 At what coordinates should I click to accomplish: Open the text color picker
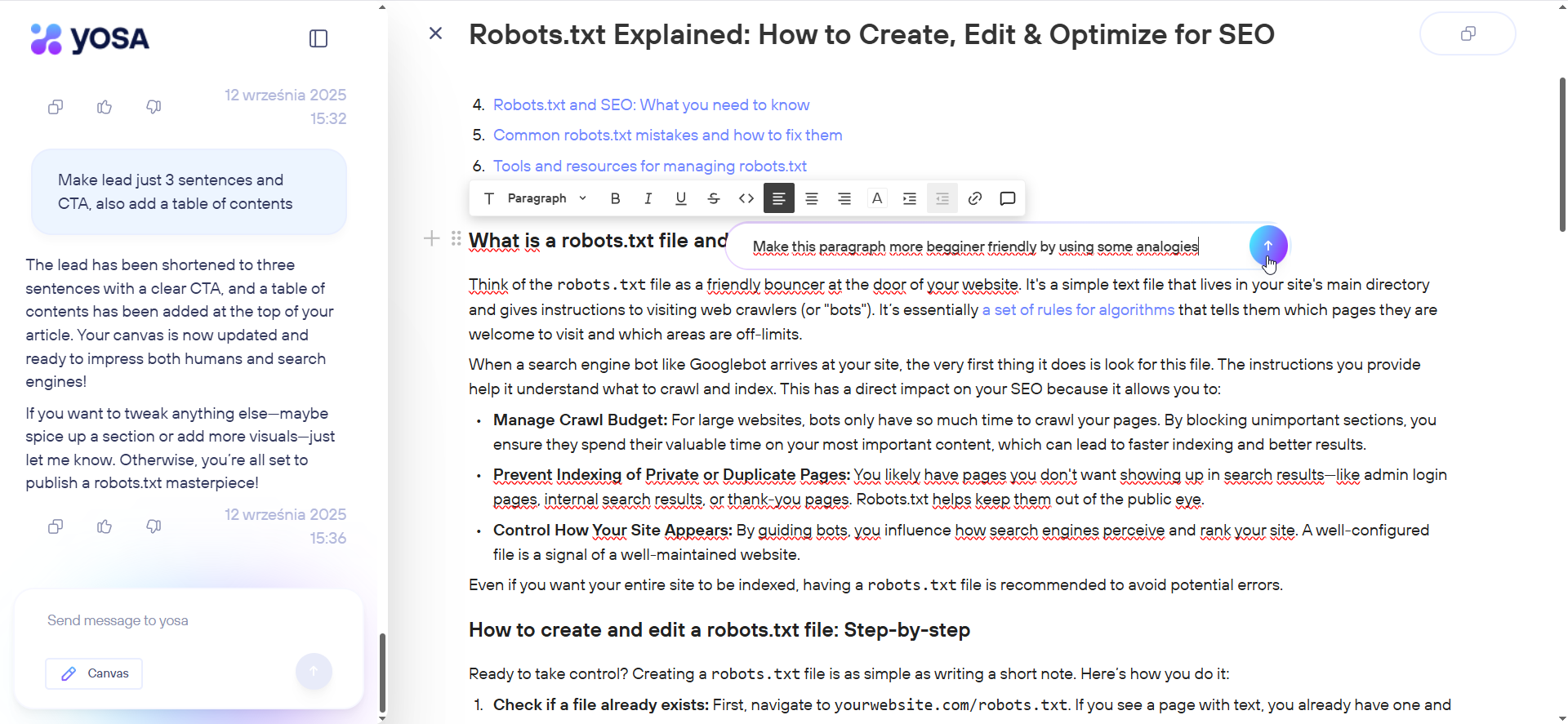[x=877, y=198]
